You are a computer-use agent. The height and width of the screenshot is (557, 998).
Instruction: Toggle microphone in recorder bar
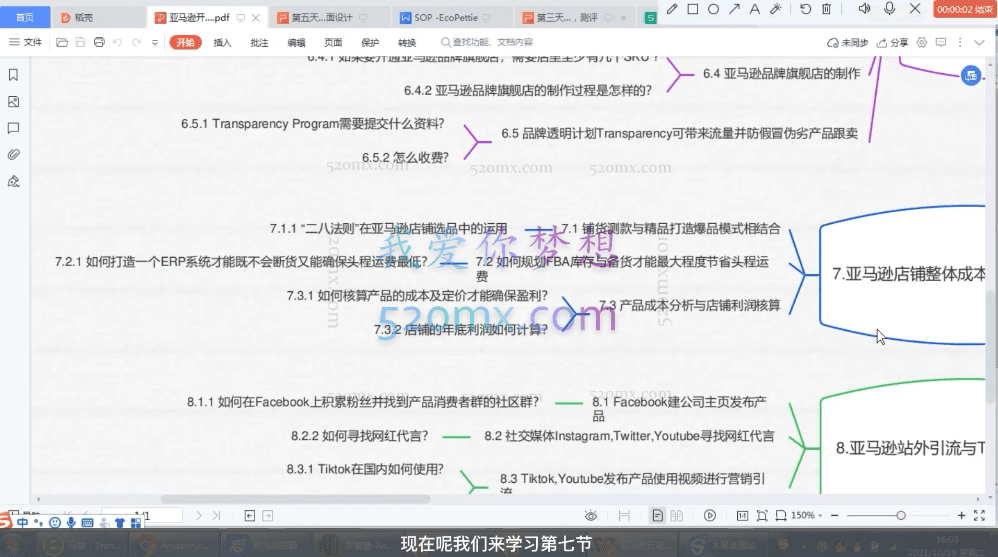[x=889, y=8]
